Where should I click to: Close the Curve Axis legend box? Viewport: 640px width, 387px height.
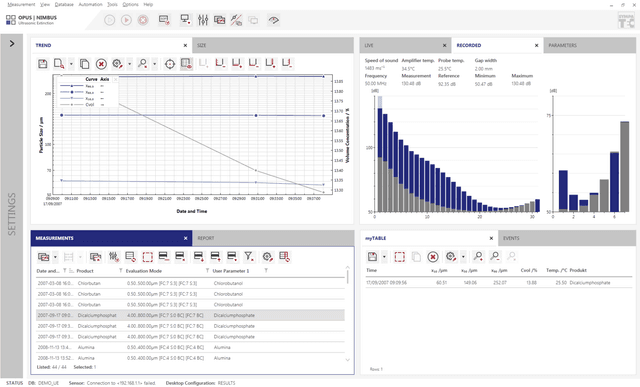click(115, 79)
